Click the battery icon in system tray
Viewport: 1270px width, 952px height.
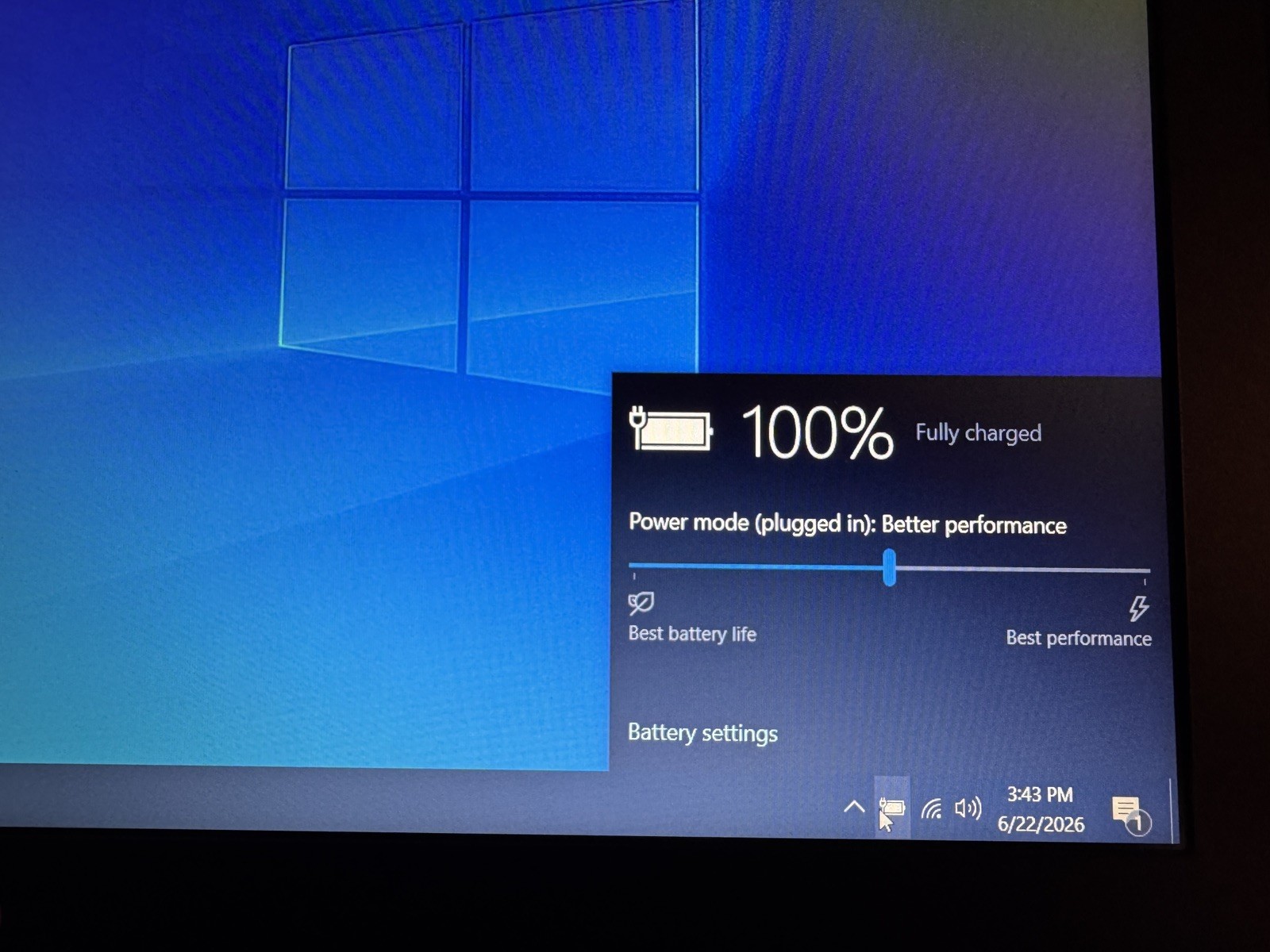point(892,808)
